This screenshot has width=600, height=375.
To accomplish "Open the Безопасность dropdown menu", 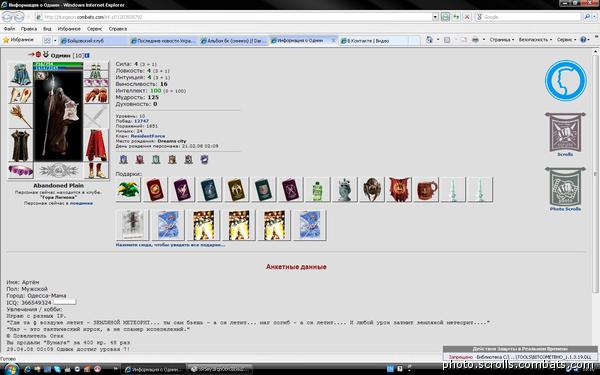I will pyautogui.click(x=535, y=40).
